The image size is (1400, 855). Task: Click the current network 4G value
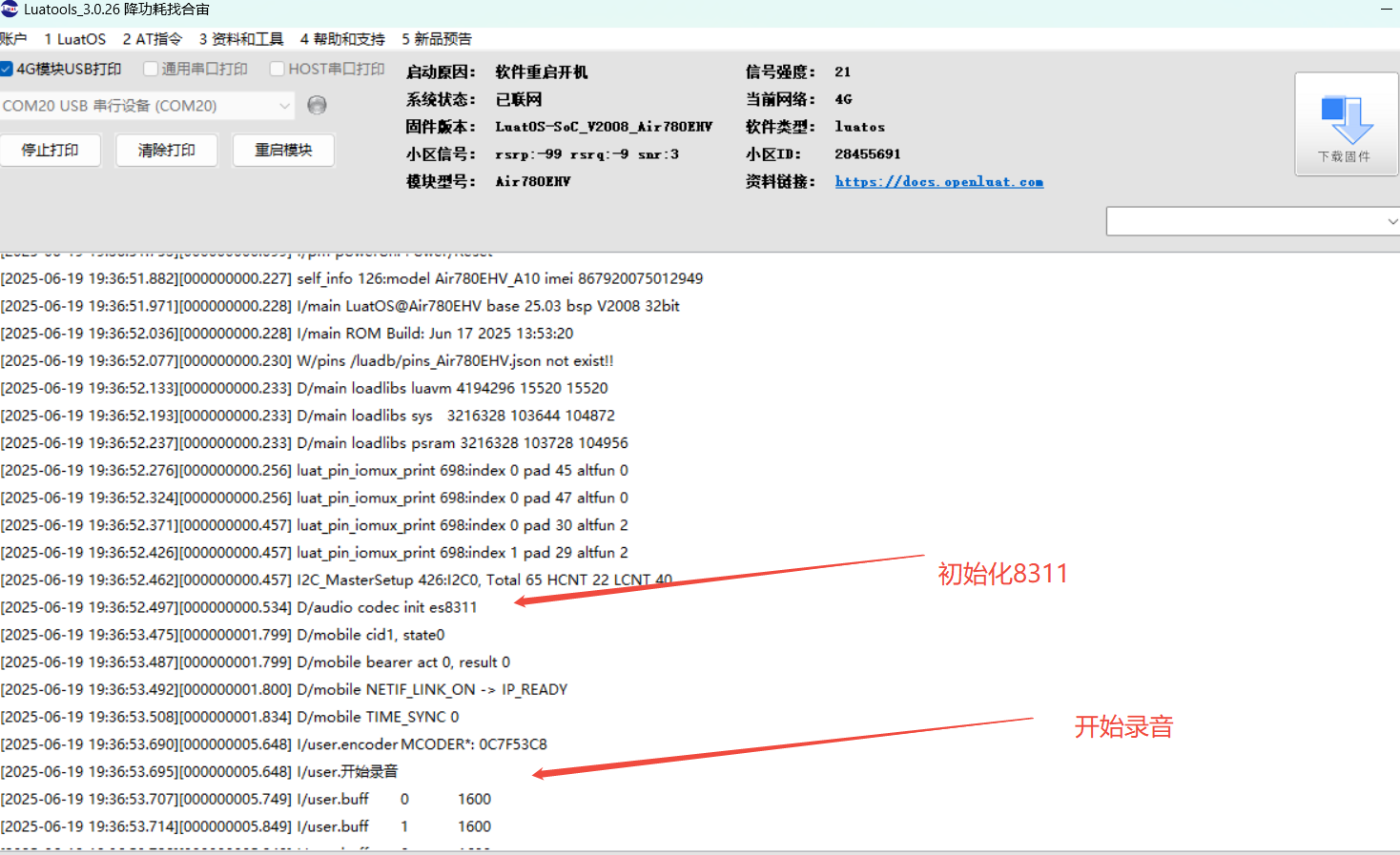[x=844, y=99]
